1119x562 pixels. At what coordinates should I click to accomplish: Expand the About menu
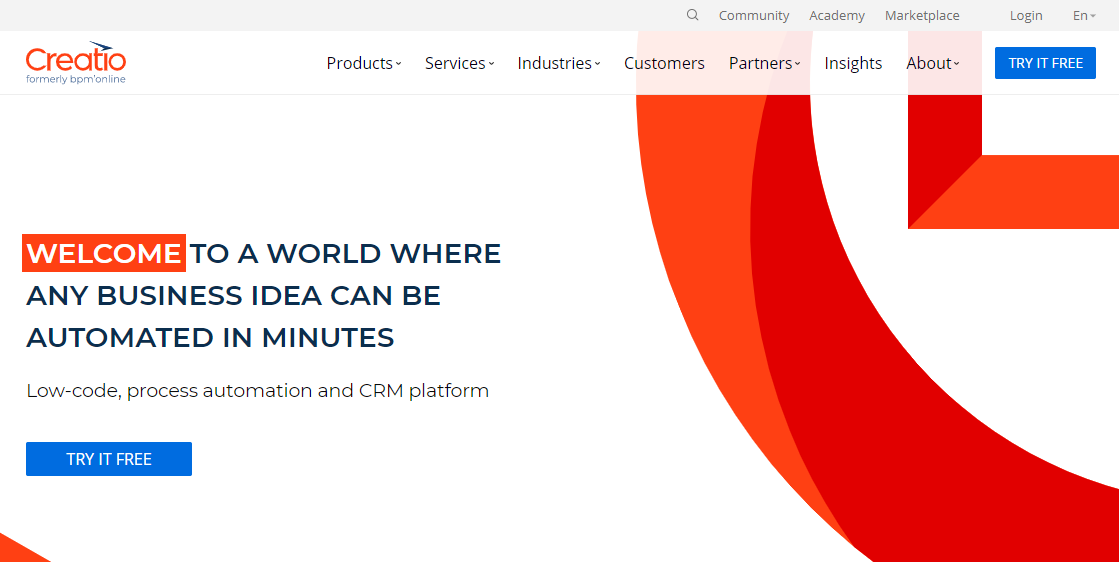(933, 63)
